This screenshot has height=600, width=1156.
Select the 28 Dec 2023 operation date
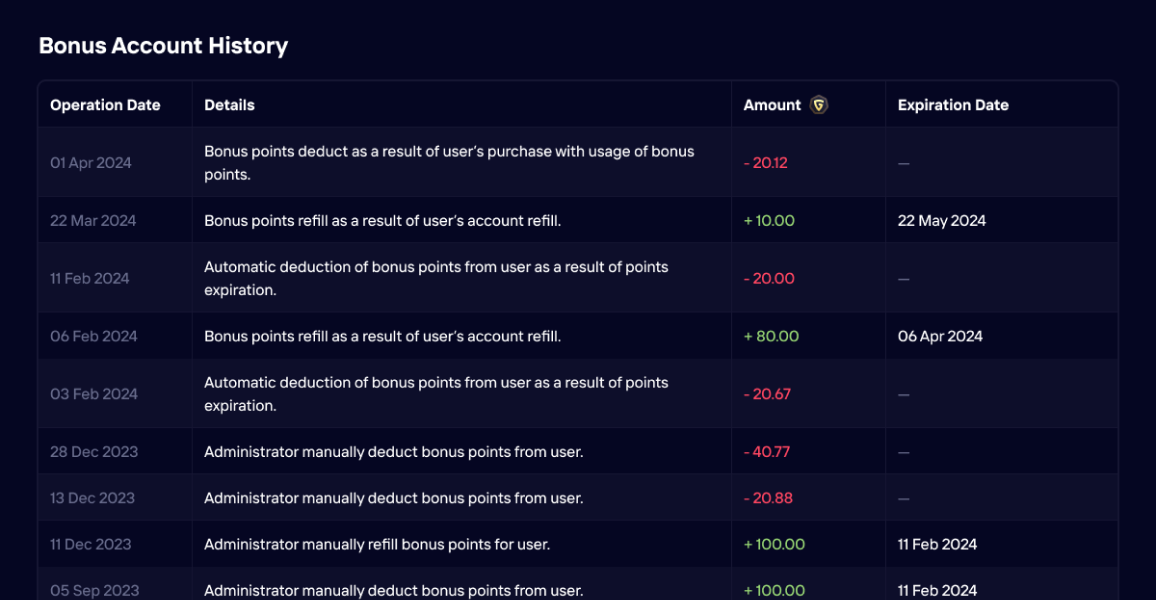(x=94, y=452)
